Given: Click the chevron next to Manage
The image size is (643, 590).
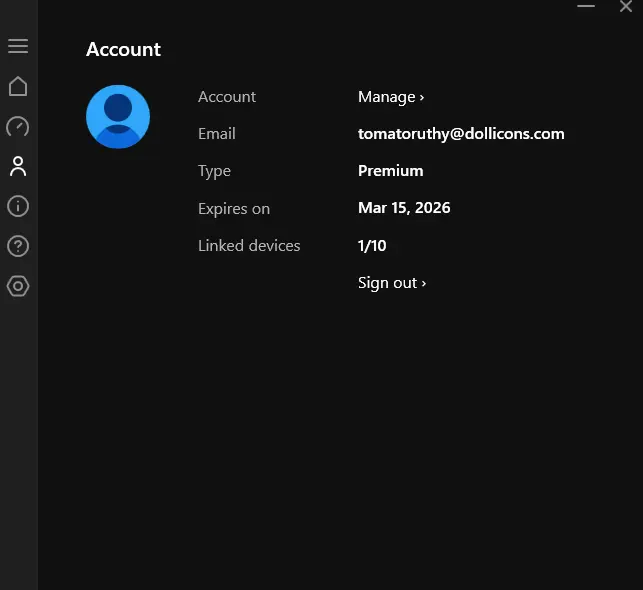Looking at the screenshot, I should click(x=422, y=98).
